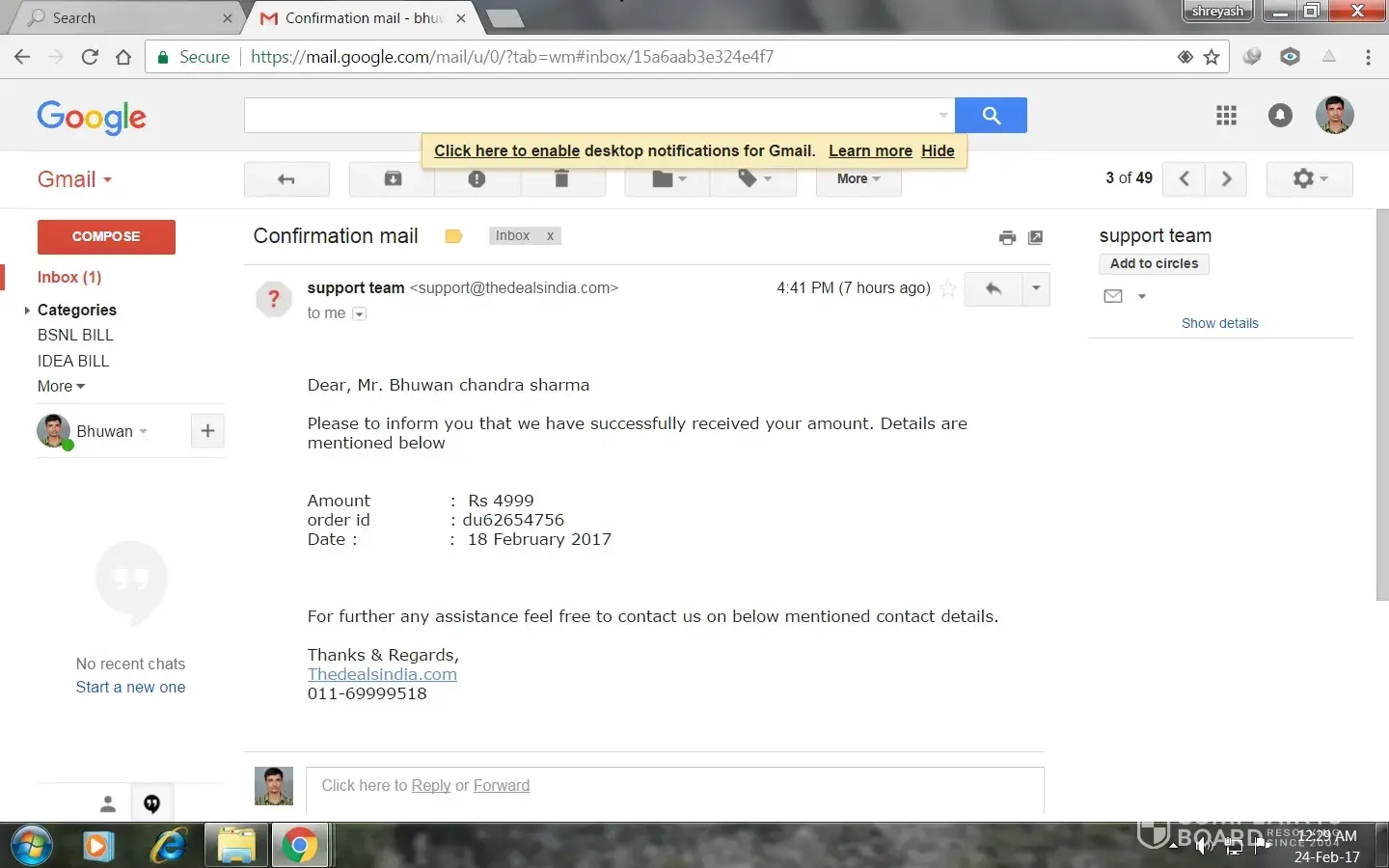
Task: Click email envelope icon for support team
Action: coord(1113,296)
